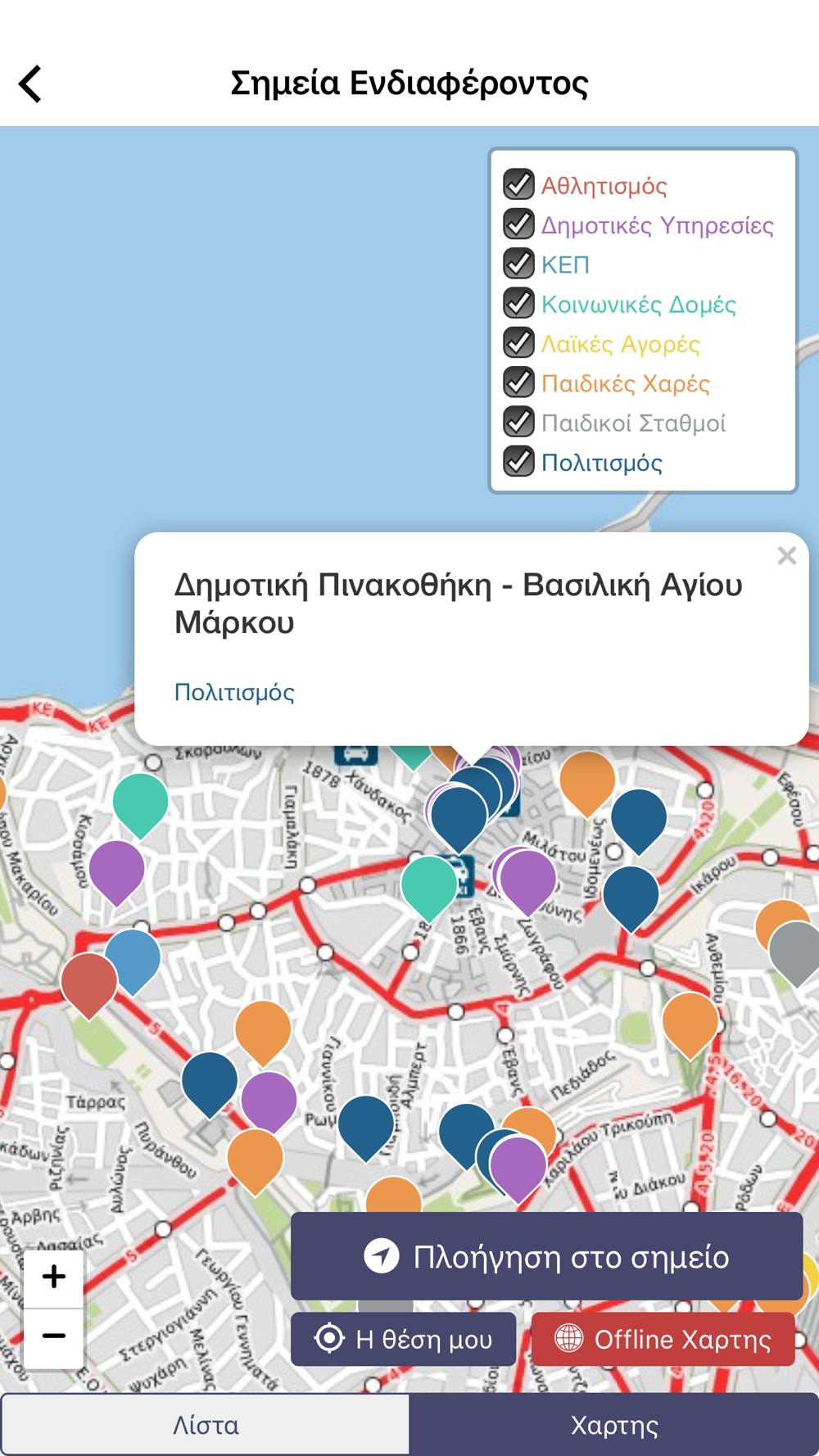Screen dimensions: 819x1456
Task: Select the orange pin above Ιδομενέως street
Action: coord(587,784)
